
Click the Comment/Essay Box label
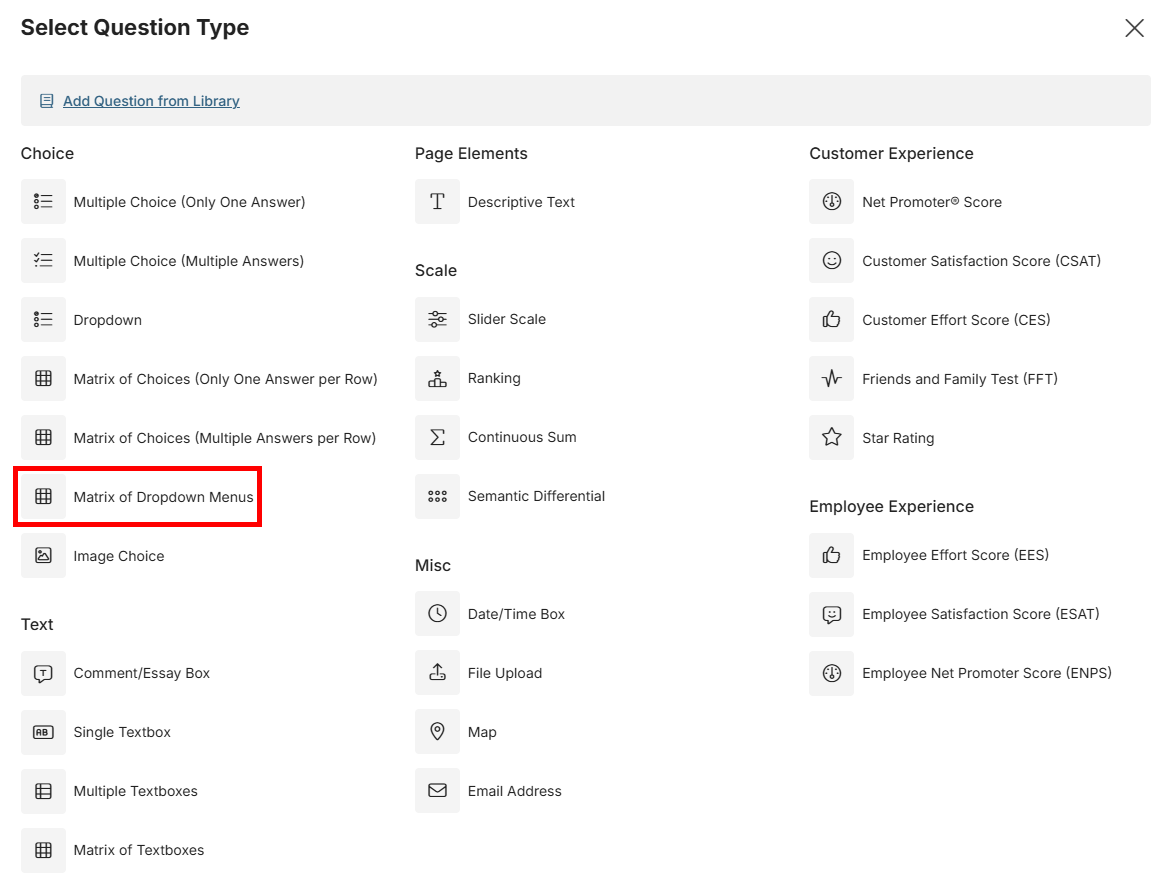point(142,673)
